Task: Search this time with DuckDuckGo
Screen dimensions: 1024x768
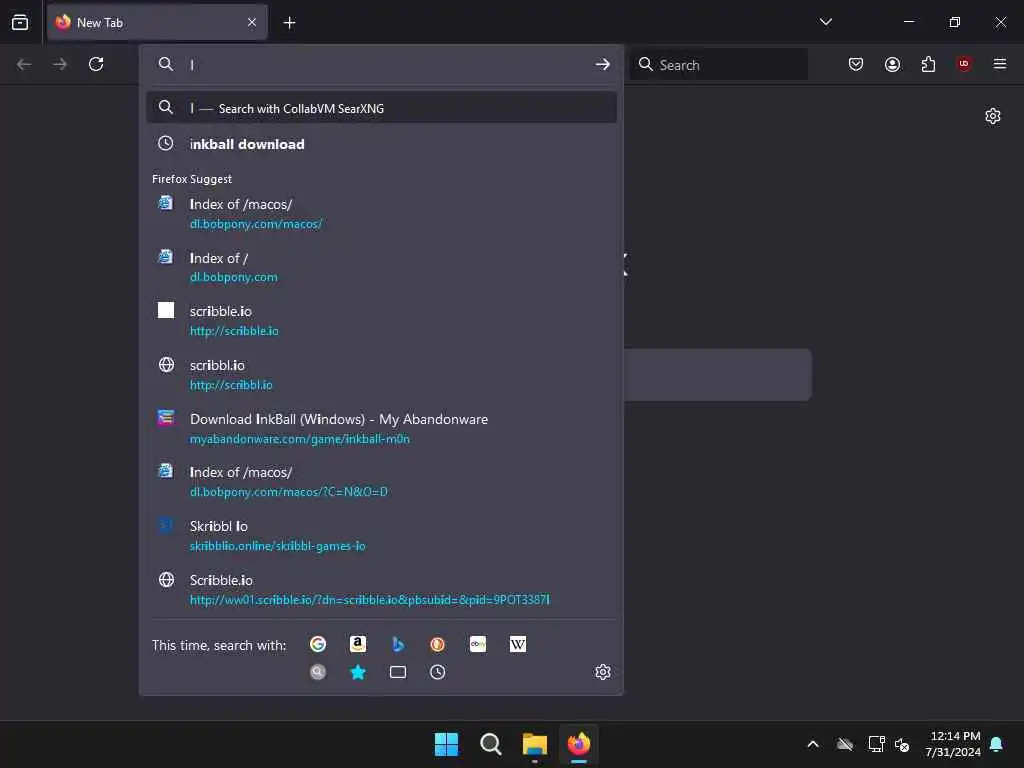Action: pos(438,645)
